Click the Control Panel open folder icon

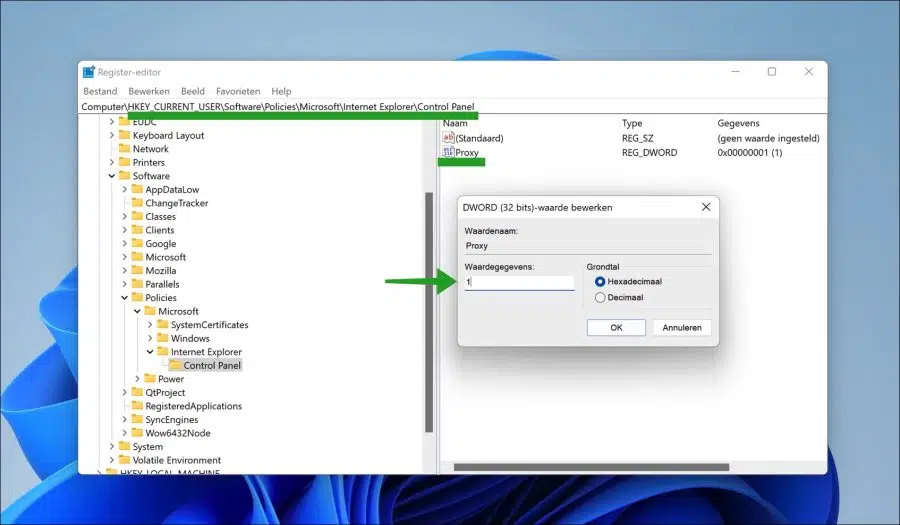(175, 365)
